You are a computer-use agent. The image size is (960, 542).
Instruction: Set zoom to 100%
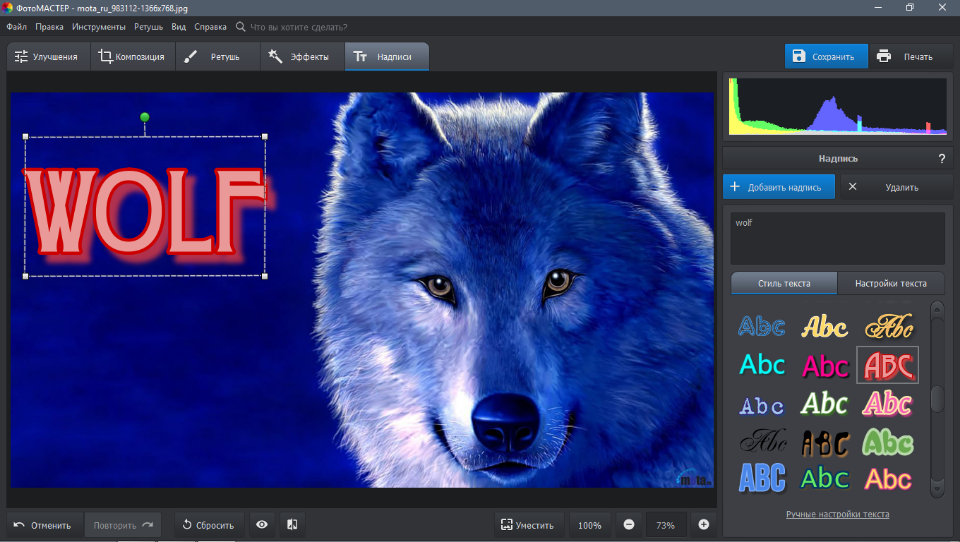point(590,525)
